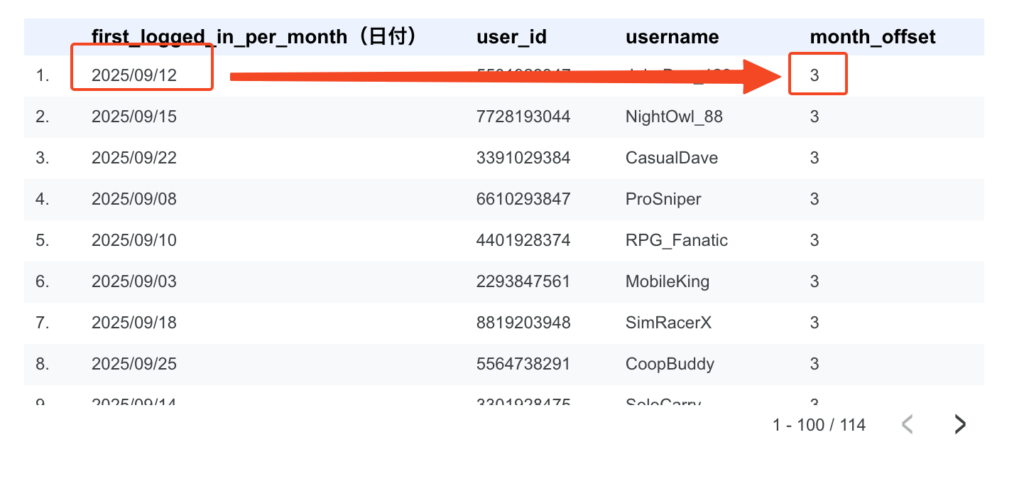Click the 2025/09/03 date cell
The width and height of the screenshot is (1024, 479).
pyautogui.click(x=134, y=281)
